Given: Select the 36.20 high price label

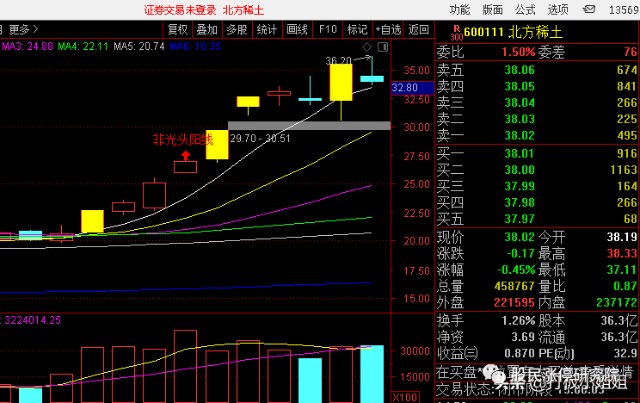Looking at the screenshot, I should 338,61.
